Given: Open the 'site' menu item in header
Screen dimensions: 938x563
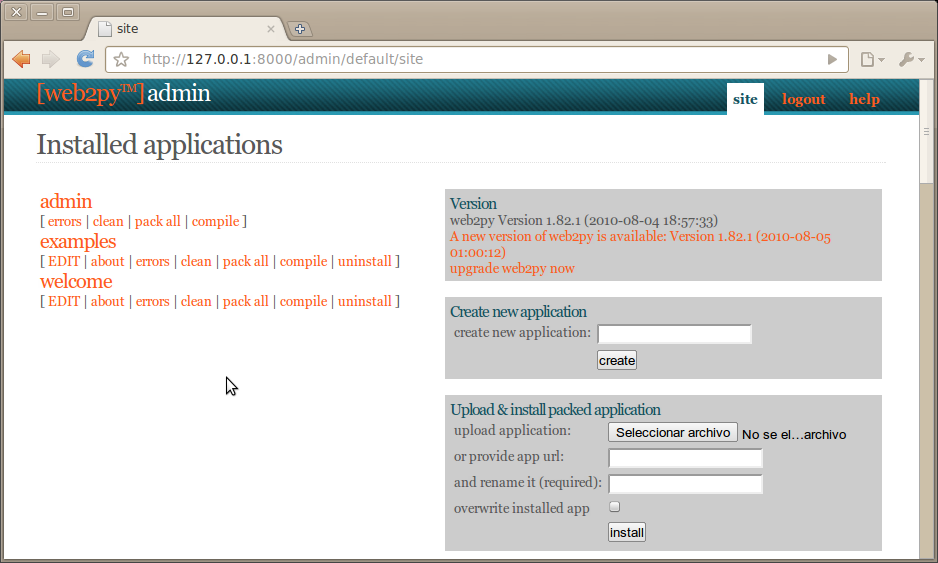Looking at the screenshot, I should pos(745,99).
